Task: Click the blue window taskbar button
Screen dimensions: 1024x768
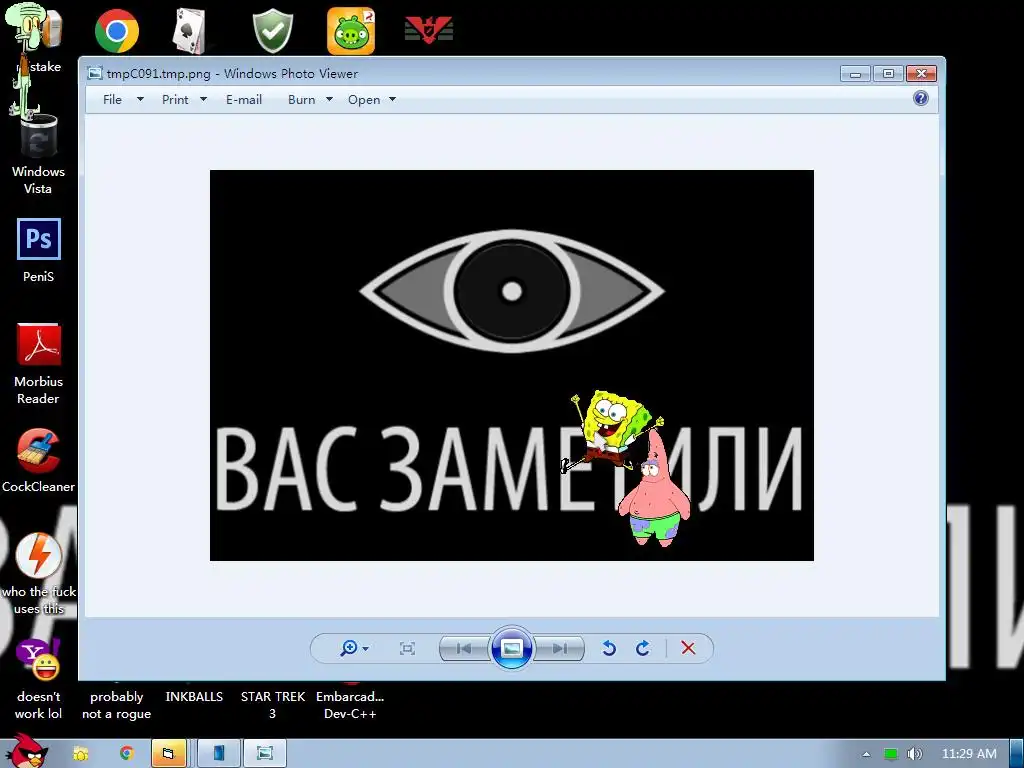Action: (219, 754)
